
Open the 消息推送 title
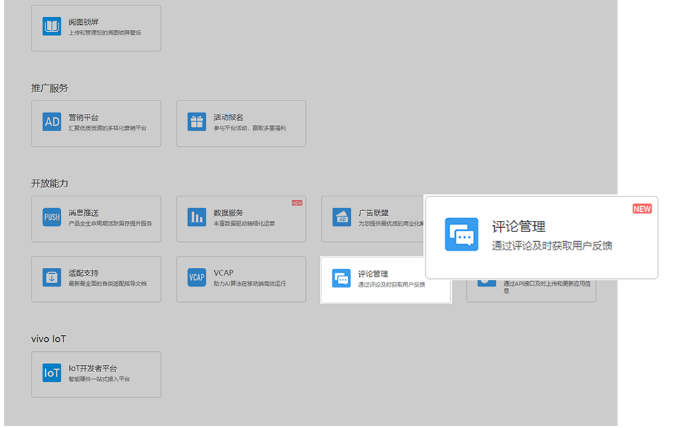tap(83, 213)
